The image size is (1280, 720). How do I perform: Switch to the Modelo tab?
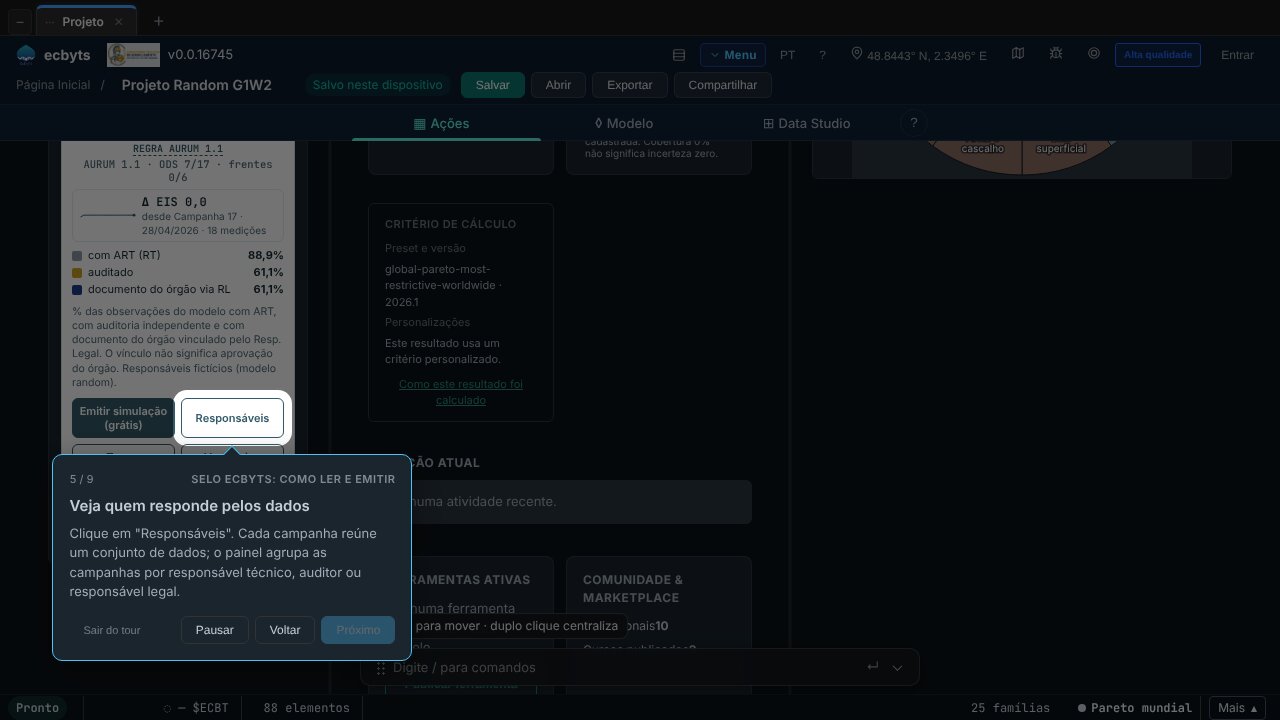pos(623,123)
